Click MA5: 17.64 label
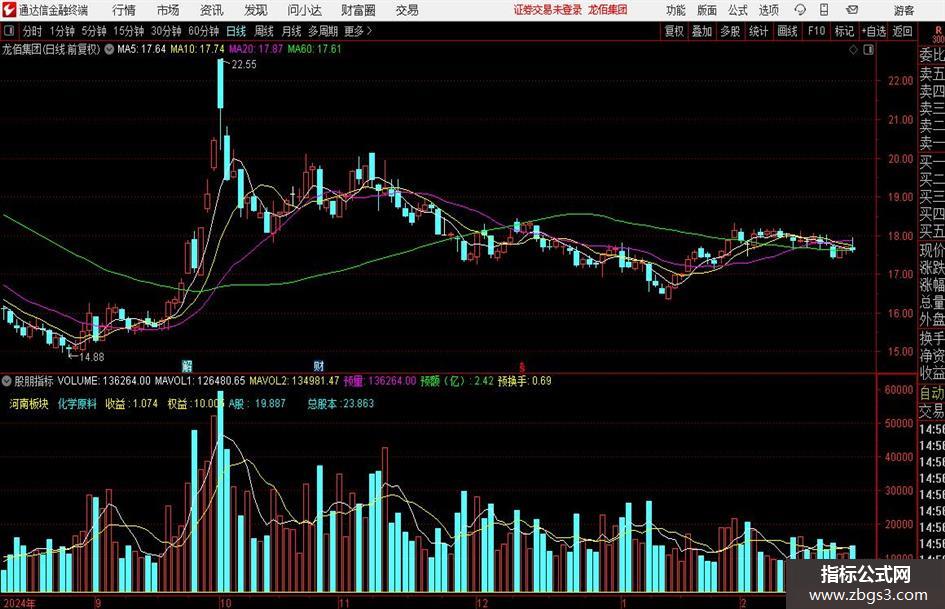This screenshot has width=945, height=609. [141, 49]
